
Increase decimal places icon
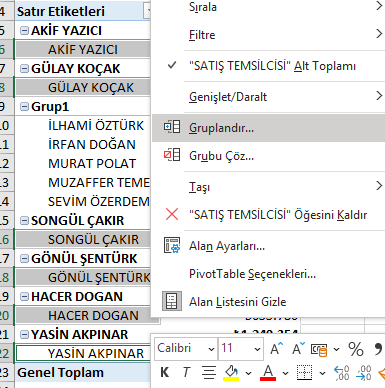342,373
